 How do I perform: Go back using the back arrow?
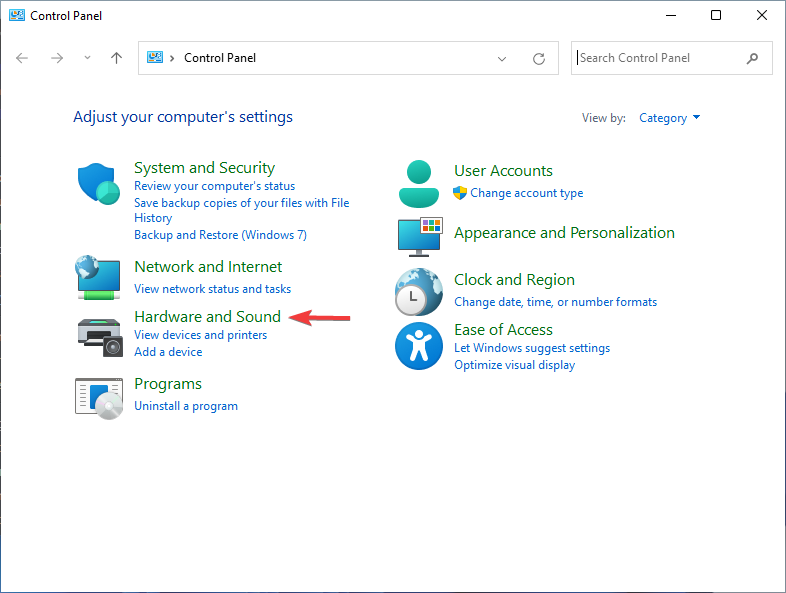(22, 58)
